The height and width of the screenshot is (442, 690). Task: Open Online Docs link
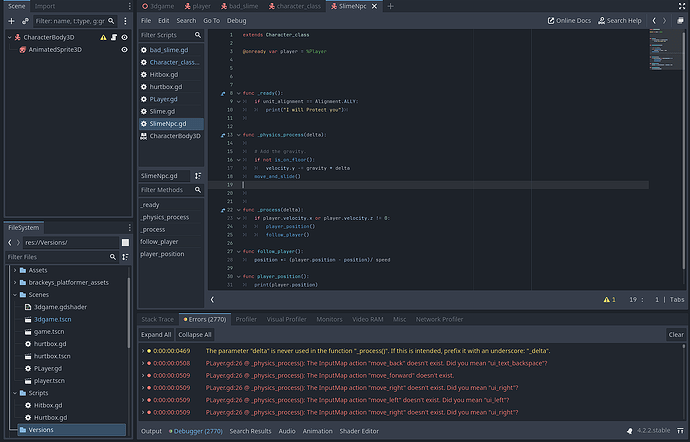pyautogui.click(x=569, y=21)
